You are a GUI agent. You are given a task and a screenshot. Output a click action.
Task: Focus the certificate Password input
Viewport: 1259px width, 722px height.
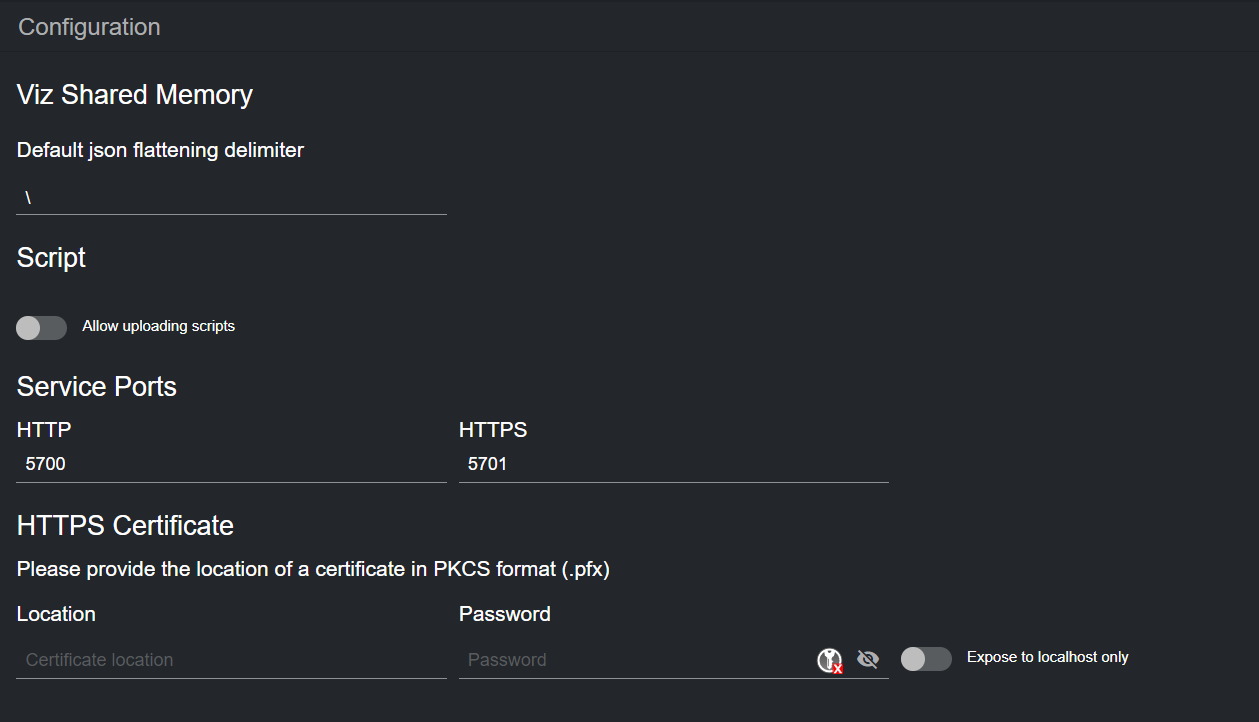636,660
